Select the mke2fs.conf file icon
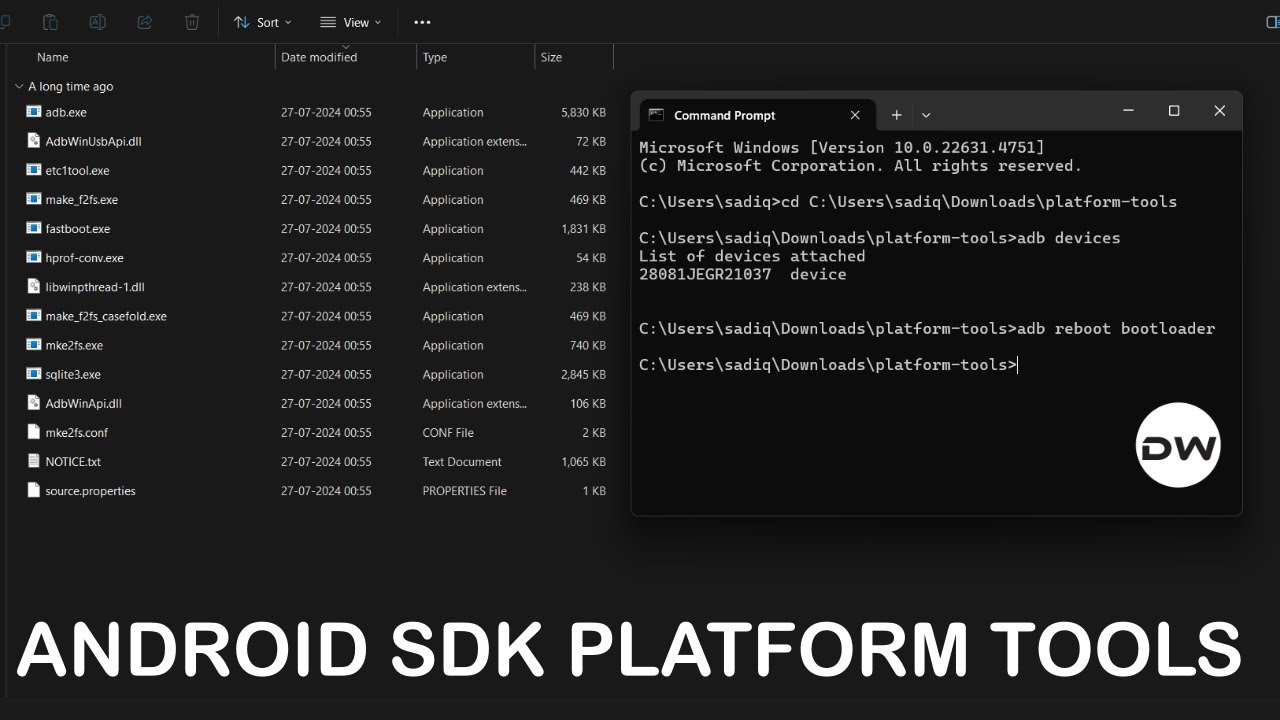The height and width of the screenshot is (720, 1280). pos(35,432)
